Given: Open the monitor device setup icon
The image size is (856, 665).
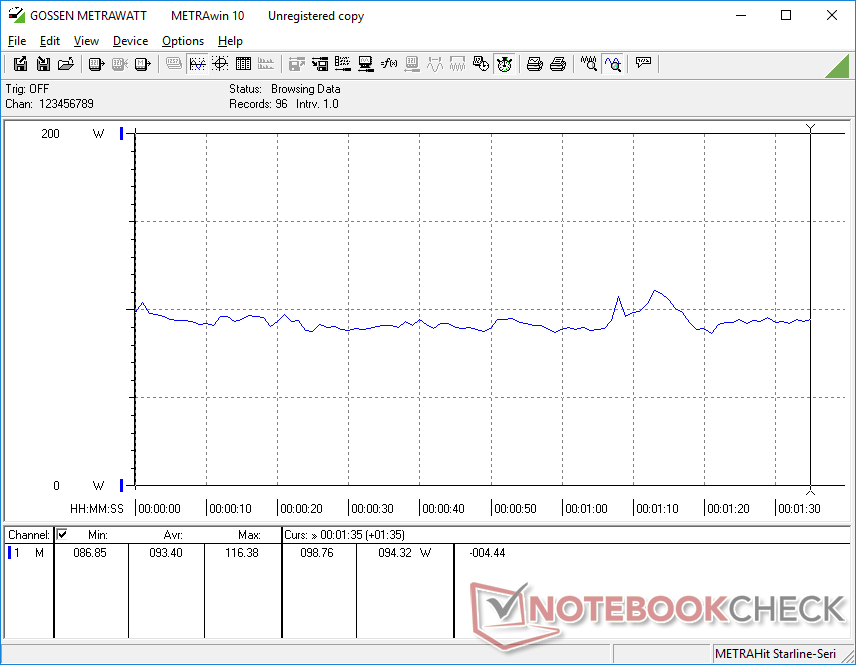Looking at the screenshot, I should coord(366,64).
